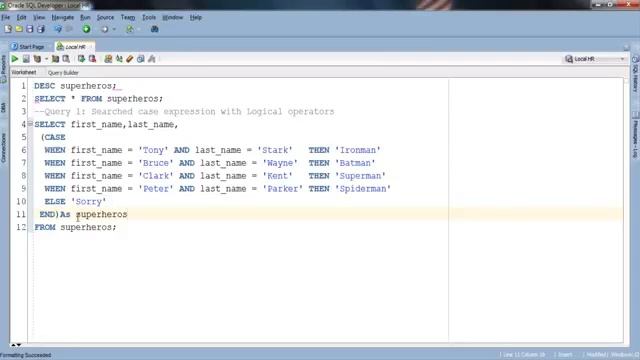Select the Worksheet tab
Image resolution: width=640 pixels, height=360 pixels.
[x=24, y=72]
